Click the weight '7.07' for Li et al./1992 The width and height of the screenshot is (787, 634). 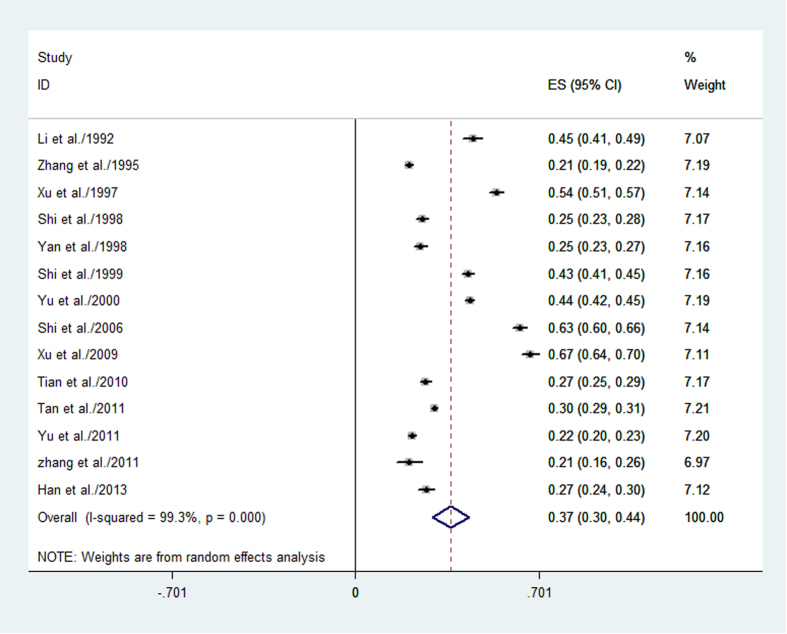pos(697,139)
